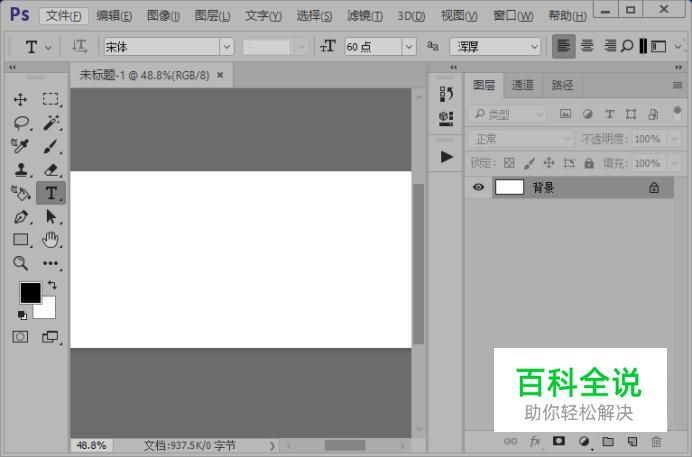Select the Zoom tool
Screen dimensions: 692x457
pyautogui.click(x=20, y=263)
